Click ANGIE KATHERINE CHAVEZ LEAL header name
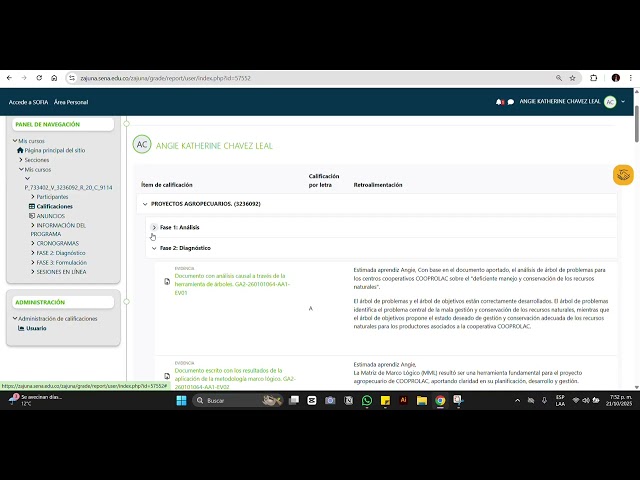This screenshot has width=640, height=480. 560,102
